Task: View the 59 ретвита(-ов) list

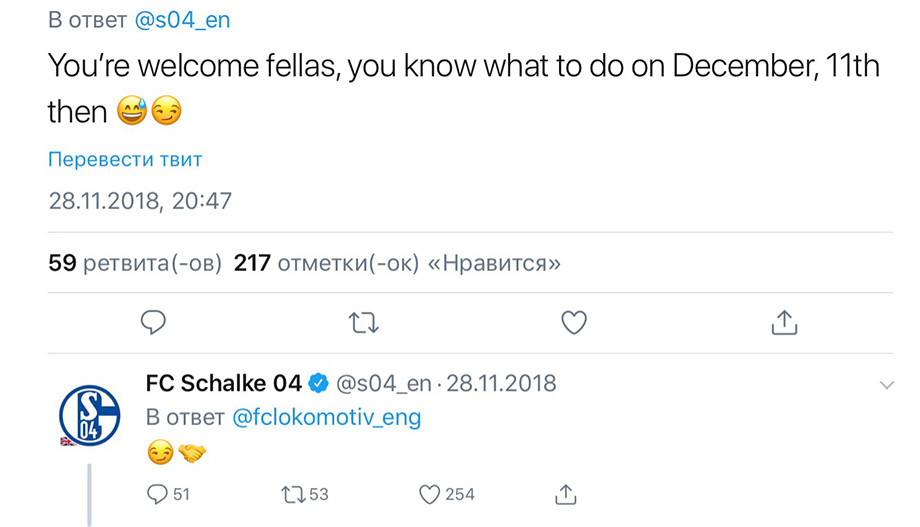Action: 135,263
